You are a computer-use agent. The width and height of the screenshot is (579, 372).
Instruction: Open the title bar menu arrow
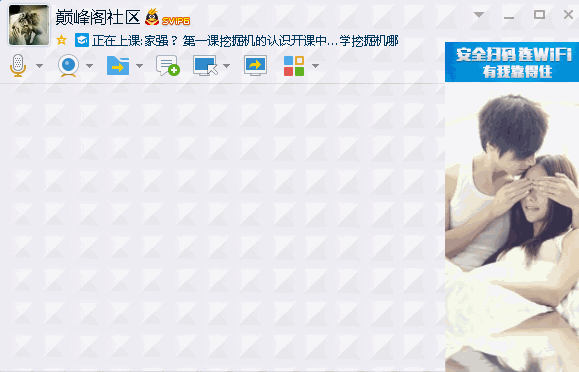[479, 14]
